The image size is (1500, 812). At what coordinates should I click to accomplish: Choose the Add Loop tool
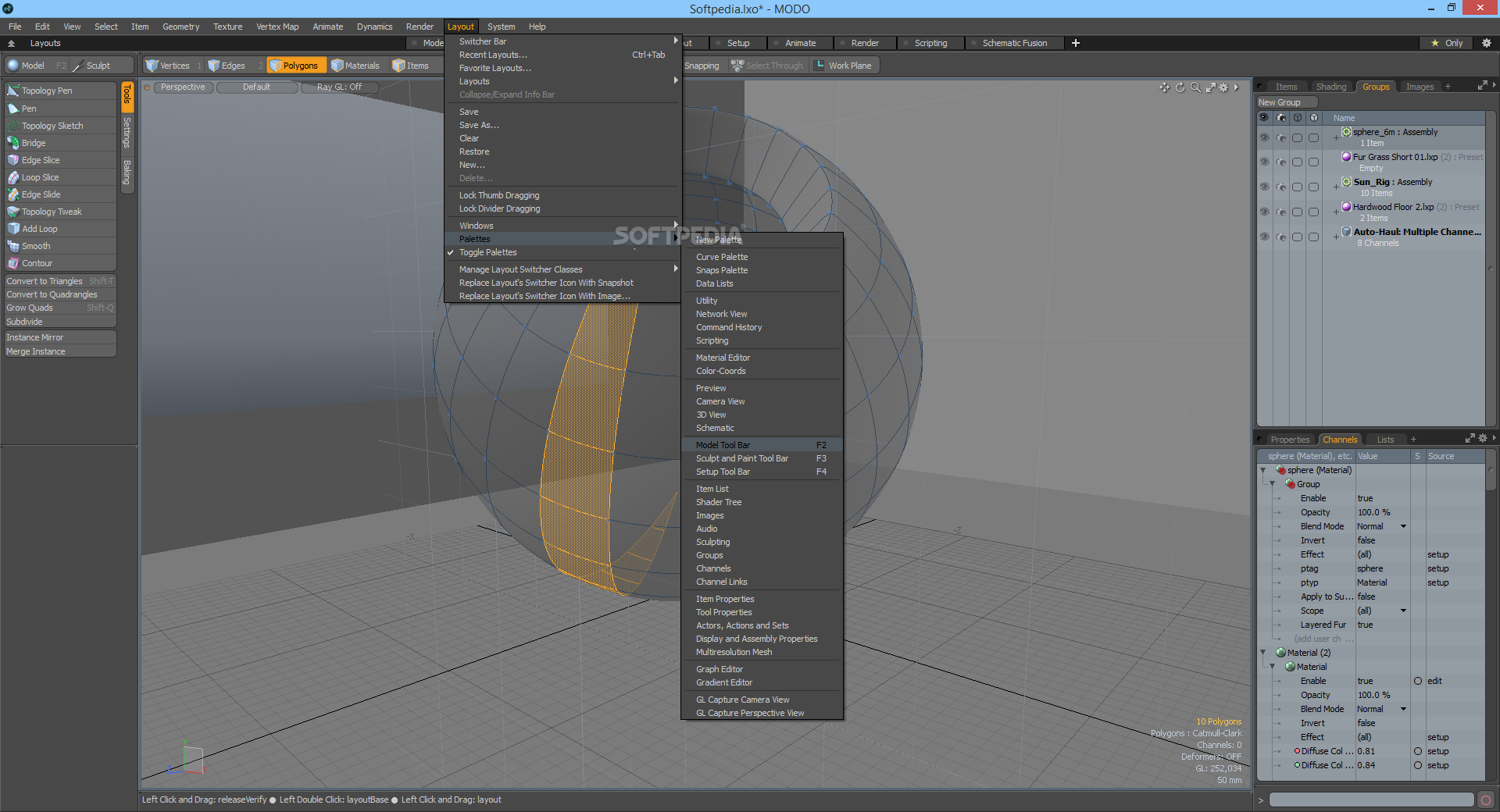pos(60,229)
